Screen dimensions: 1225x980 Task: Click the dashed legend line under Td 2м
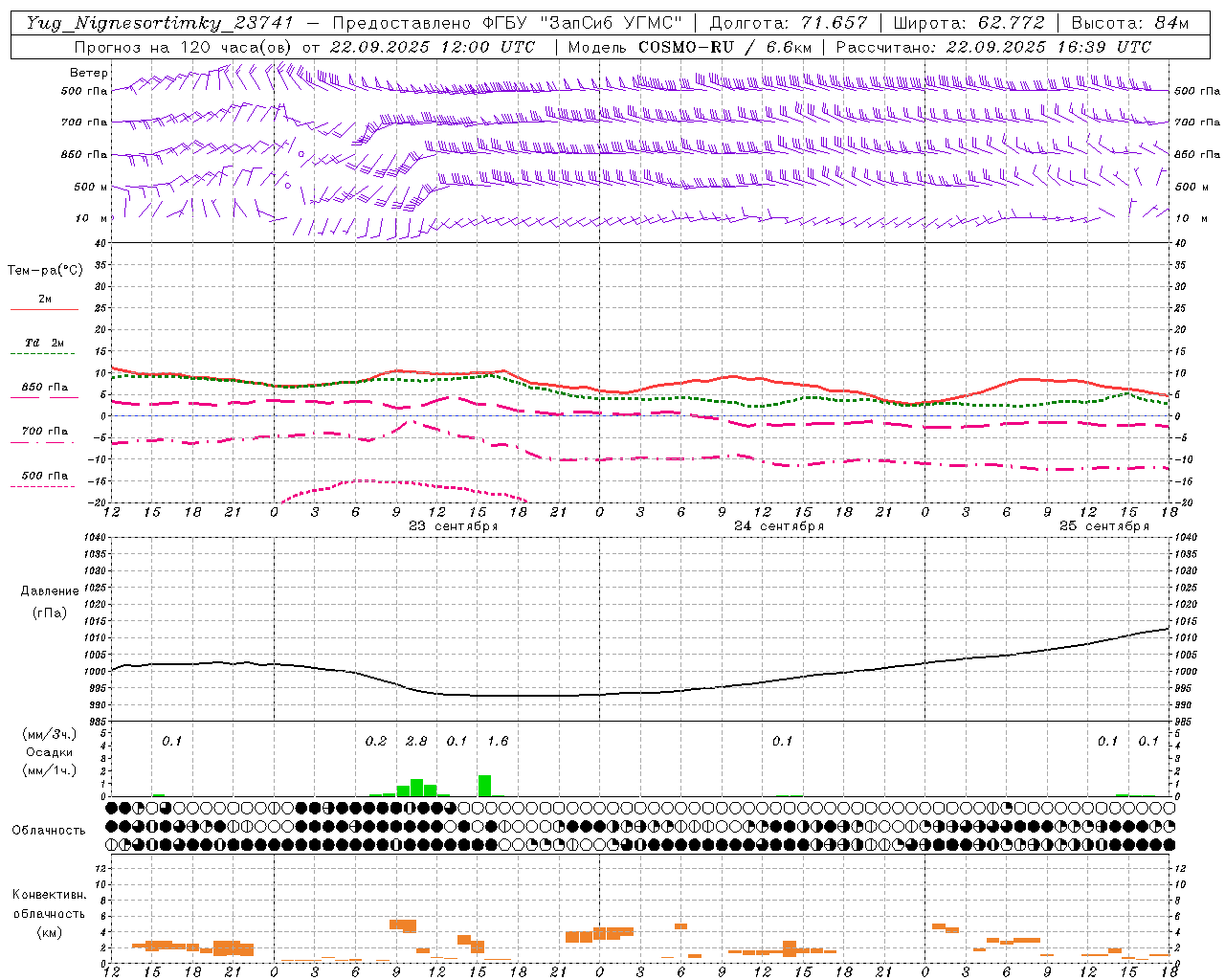(x=43, y=354)
